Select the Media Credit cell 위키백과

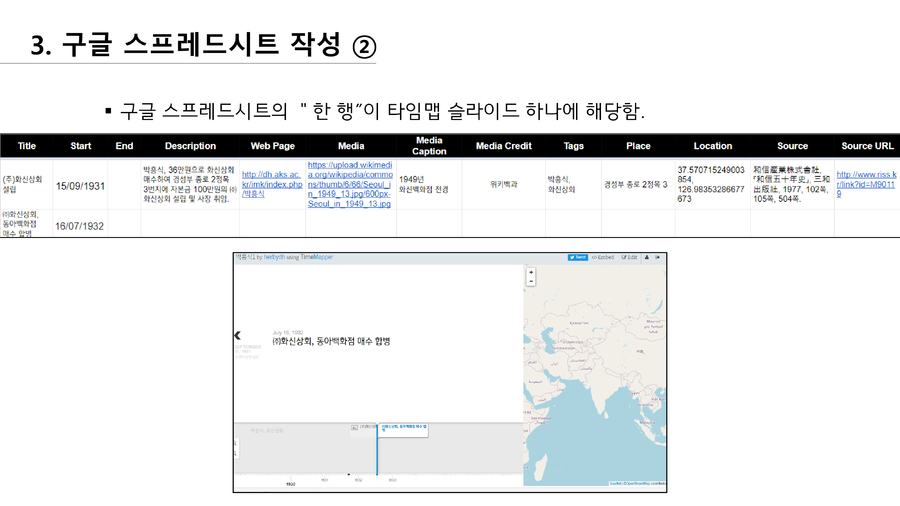pos(503,184)
